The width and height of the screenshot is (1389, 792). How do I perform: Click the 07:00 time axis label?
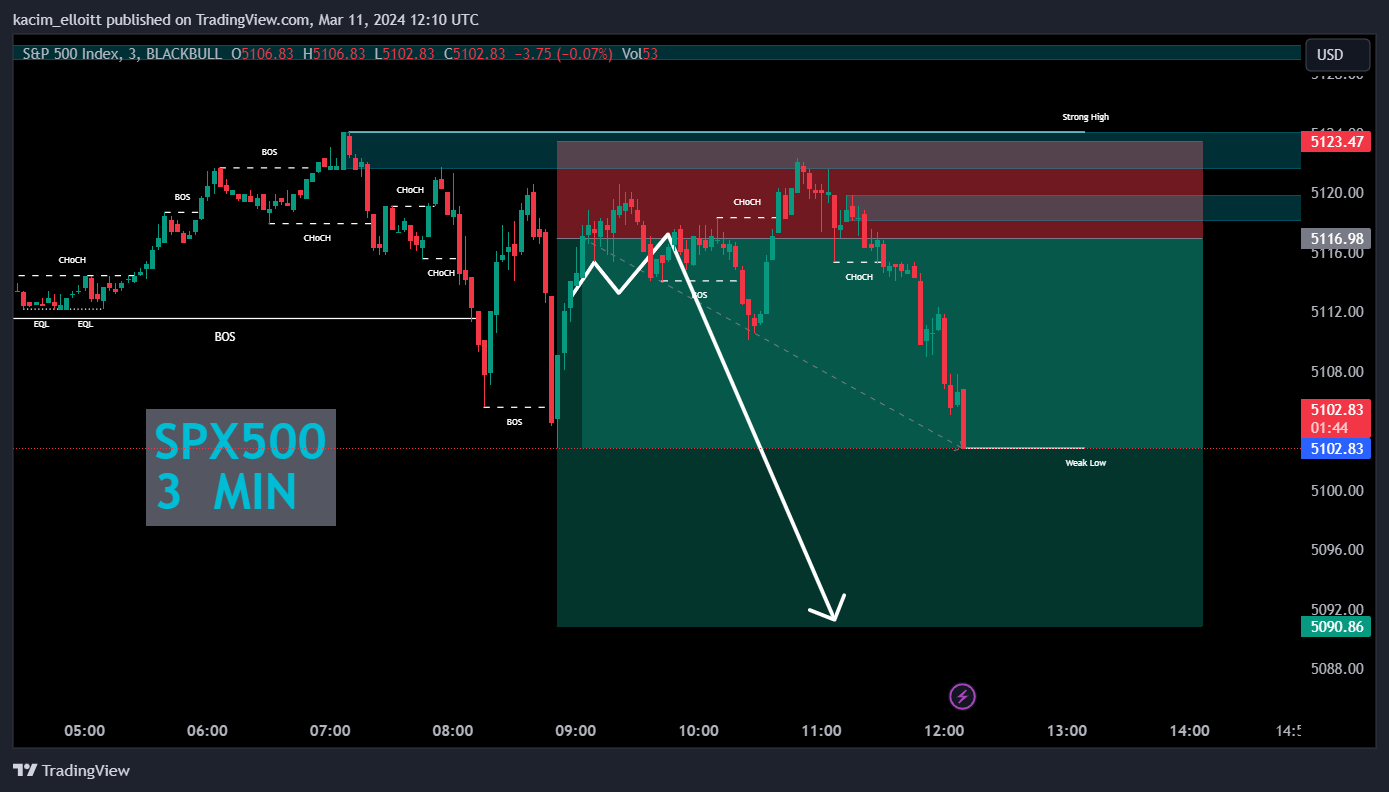330,731
